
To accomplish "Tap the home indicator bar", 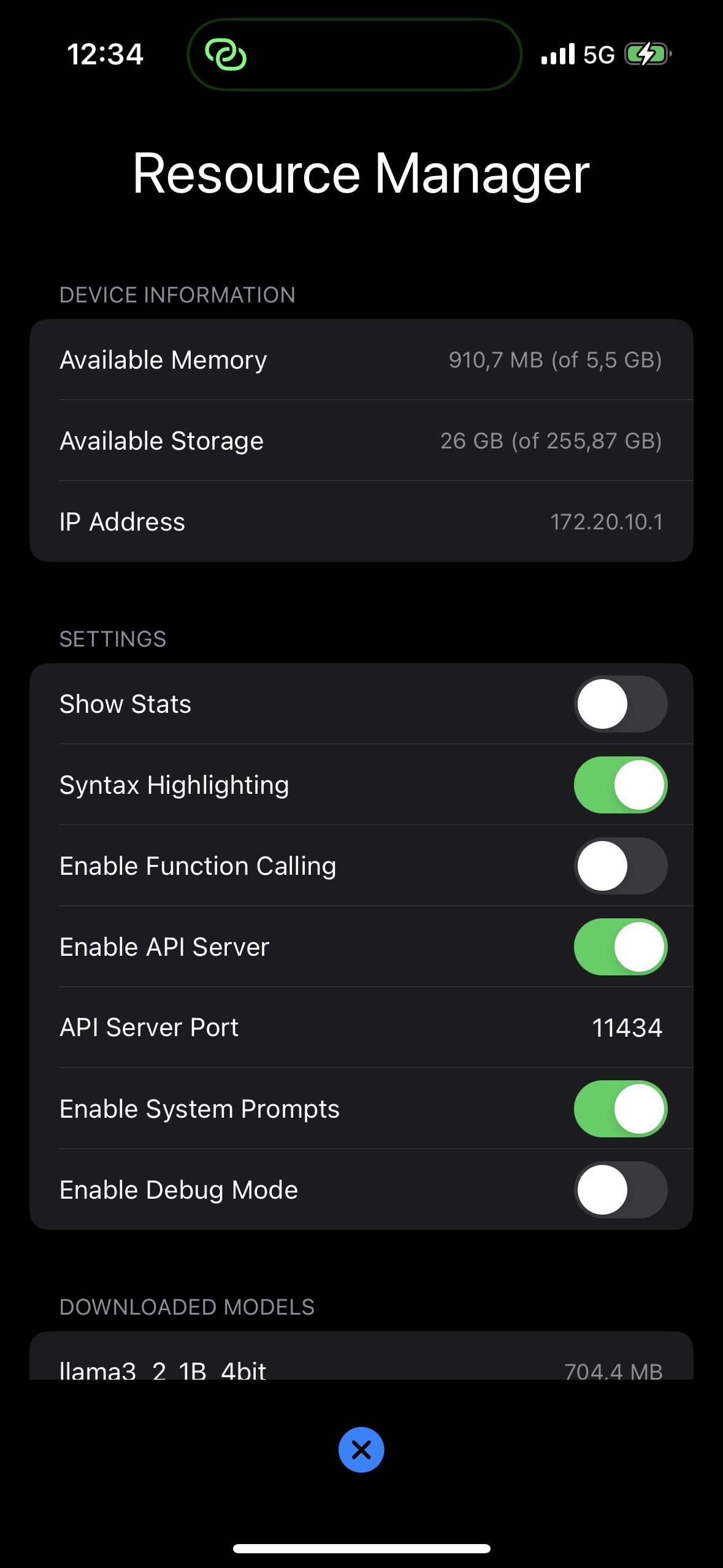I will (361, 1548).
